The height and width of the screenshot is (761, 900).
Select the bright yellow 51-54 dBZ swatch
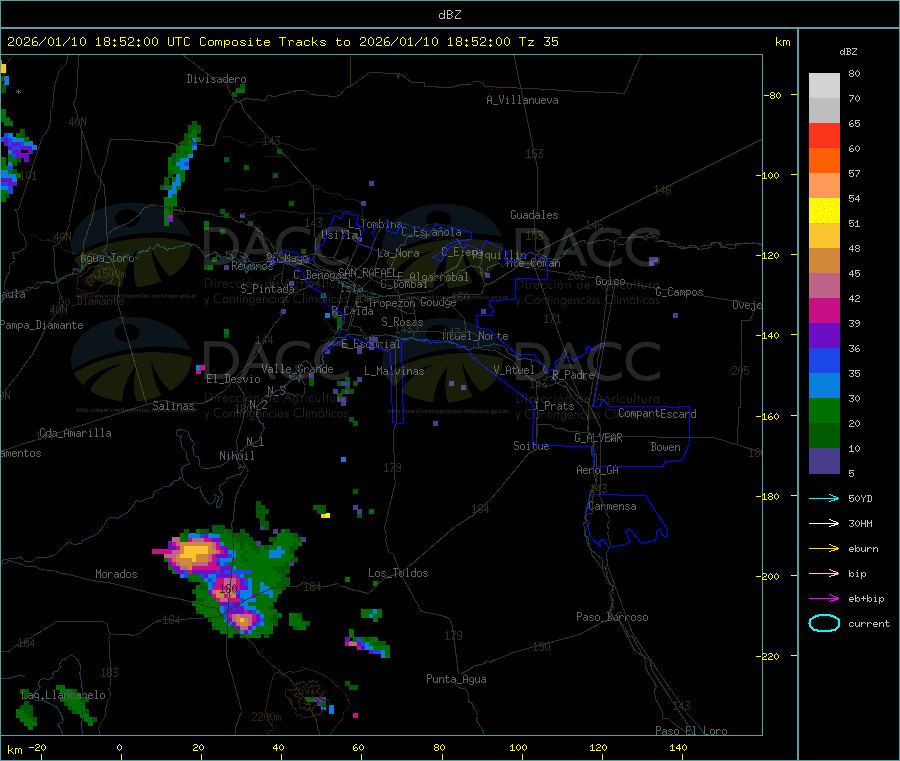pyautogui.click(x=824, y=211)
